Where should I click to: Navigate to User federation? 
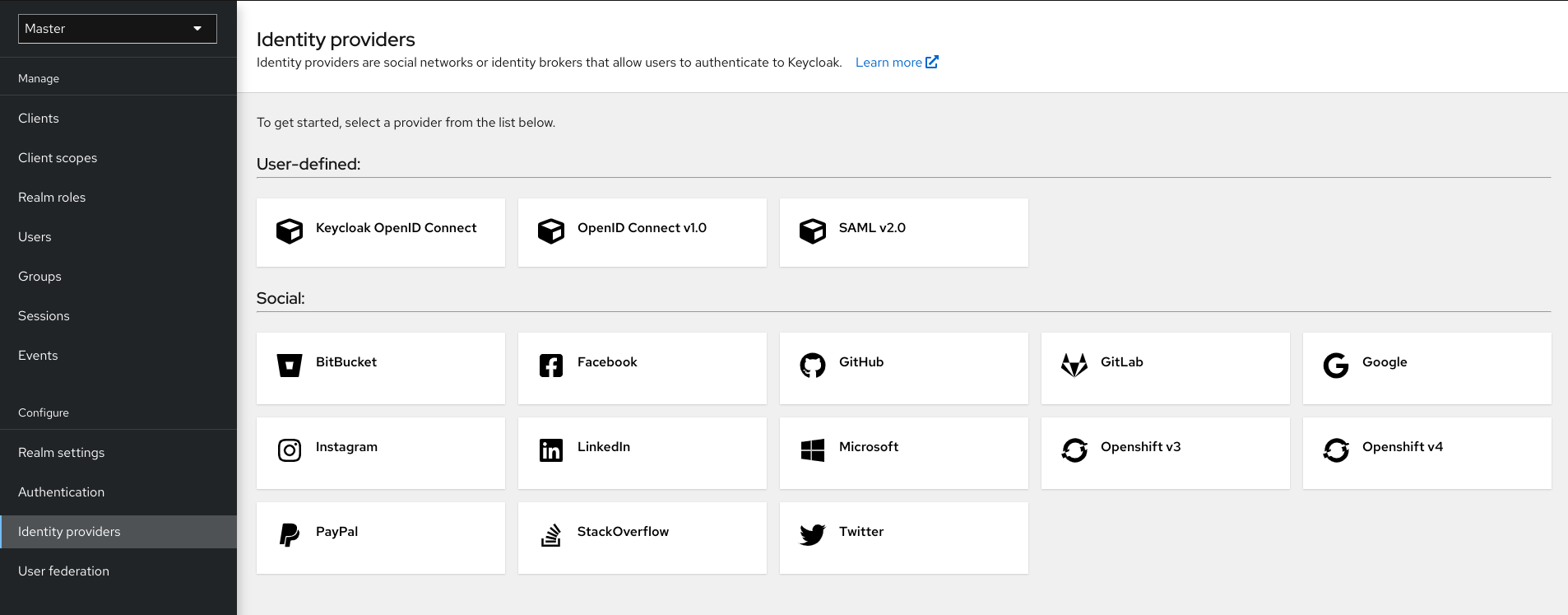pyautogui.click(x=63, y=571)
